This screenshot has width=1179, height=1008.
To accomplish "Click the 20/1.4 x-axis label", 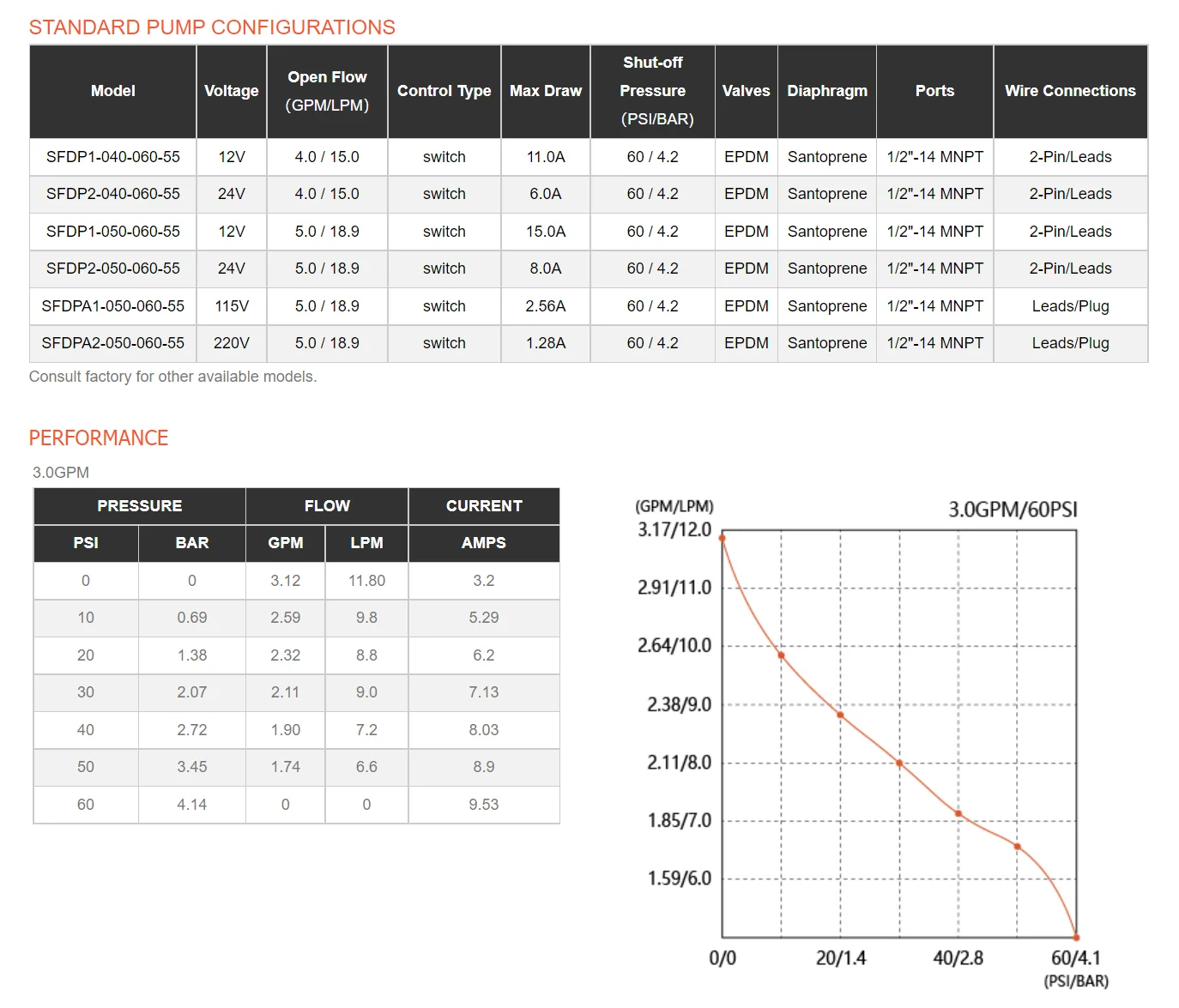I will [x=841, y=958].
